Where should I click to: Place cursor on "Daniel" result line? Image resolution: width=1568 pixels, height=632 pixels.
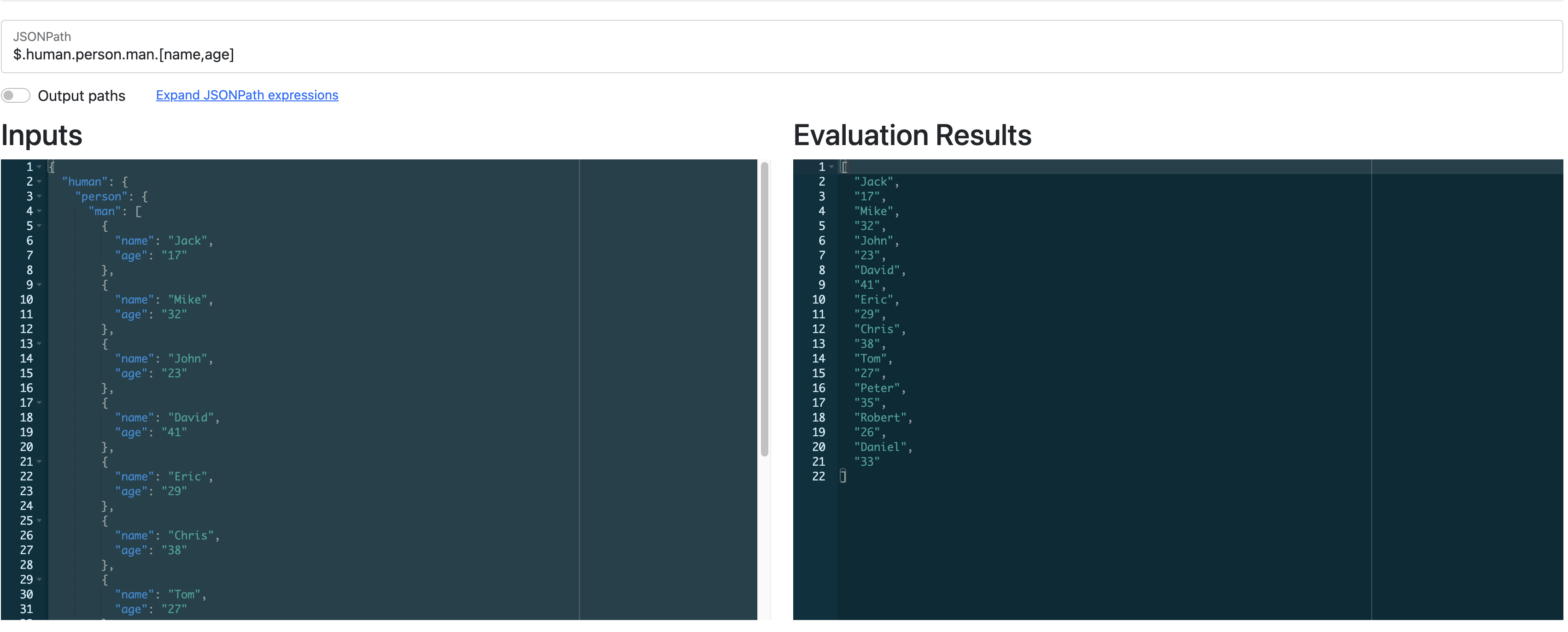click(x=879, y=447)
